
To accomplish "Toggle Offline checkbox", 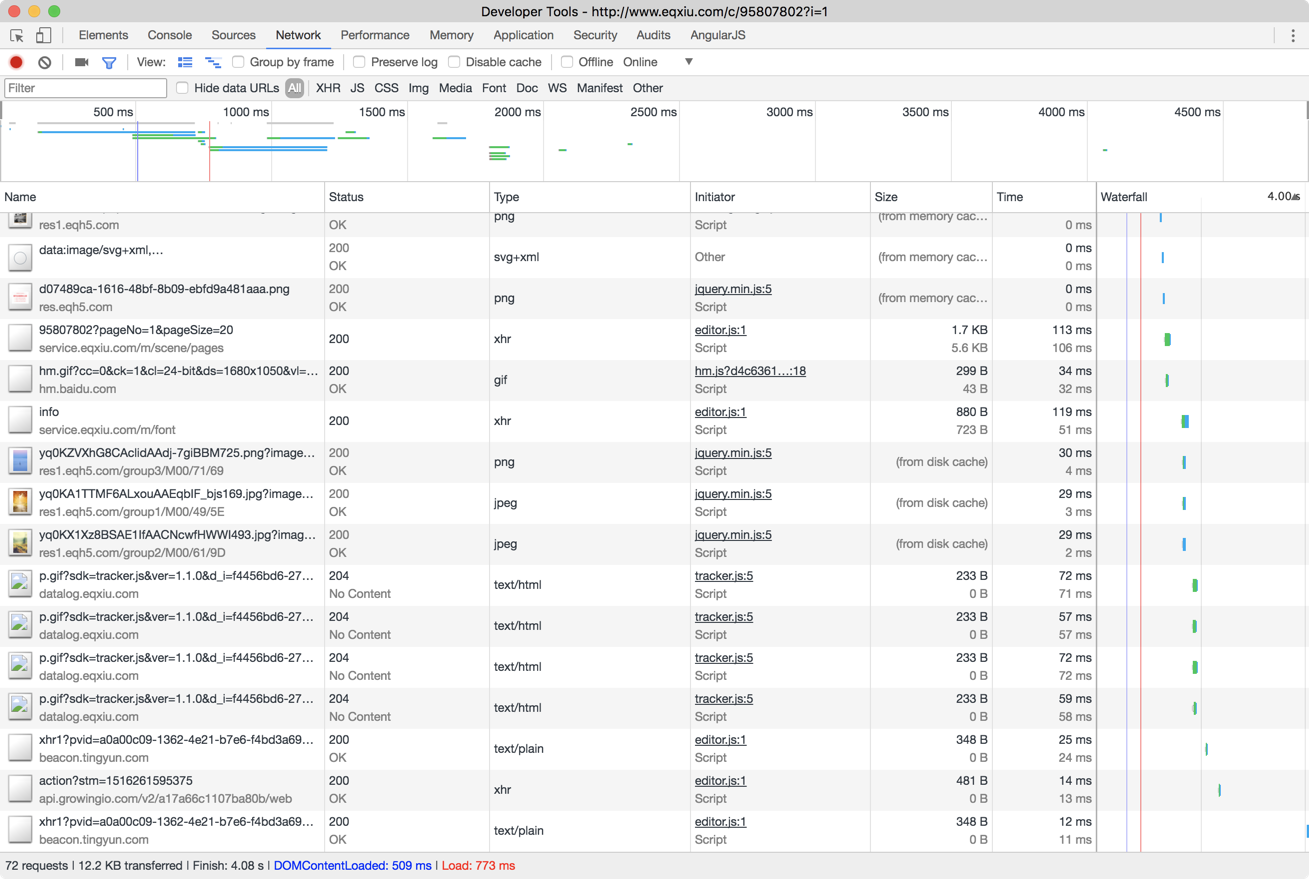I will tap(567, 62).
